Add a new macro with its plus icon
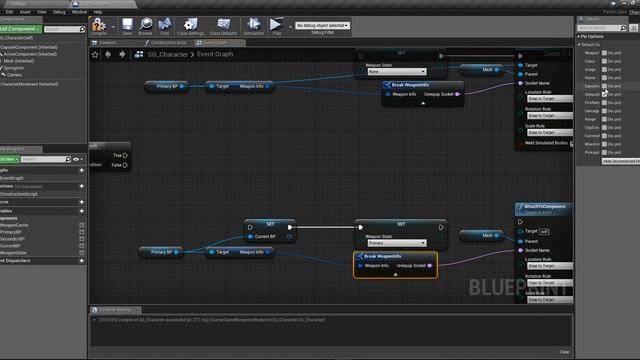This screenshot has width=640, height=360. coord(82,202)
